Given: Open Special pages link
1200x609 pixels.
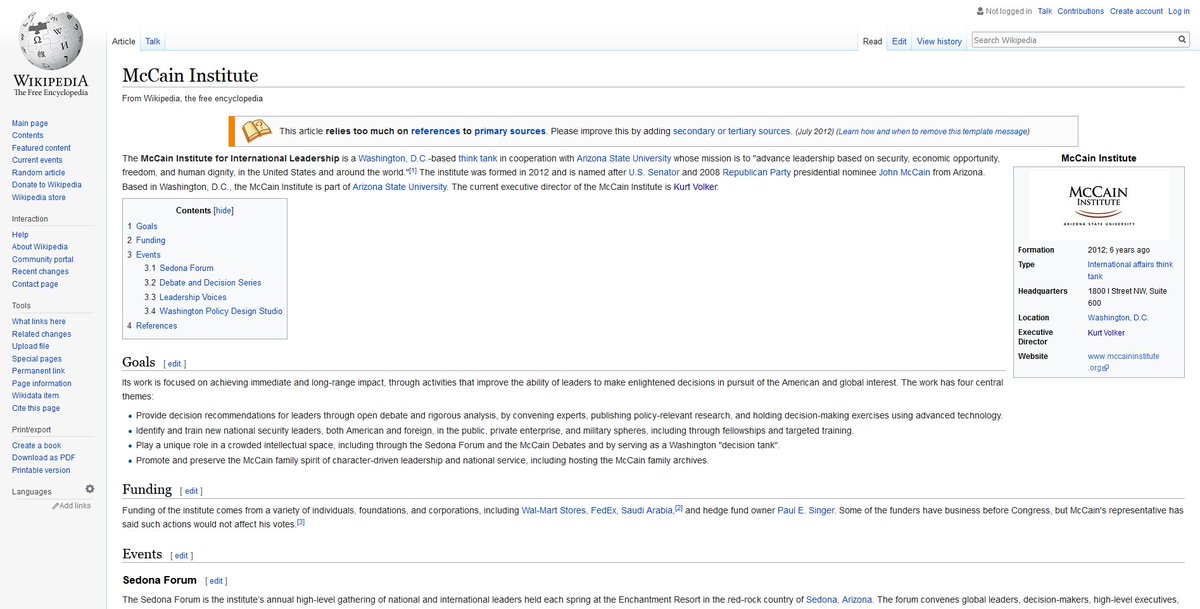Looking at the screenshot, I should pos(37,359).
